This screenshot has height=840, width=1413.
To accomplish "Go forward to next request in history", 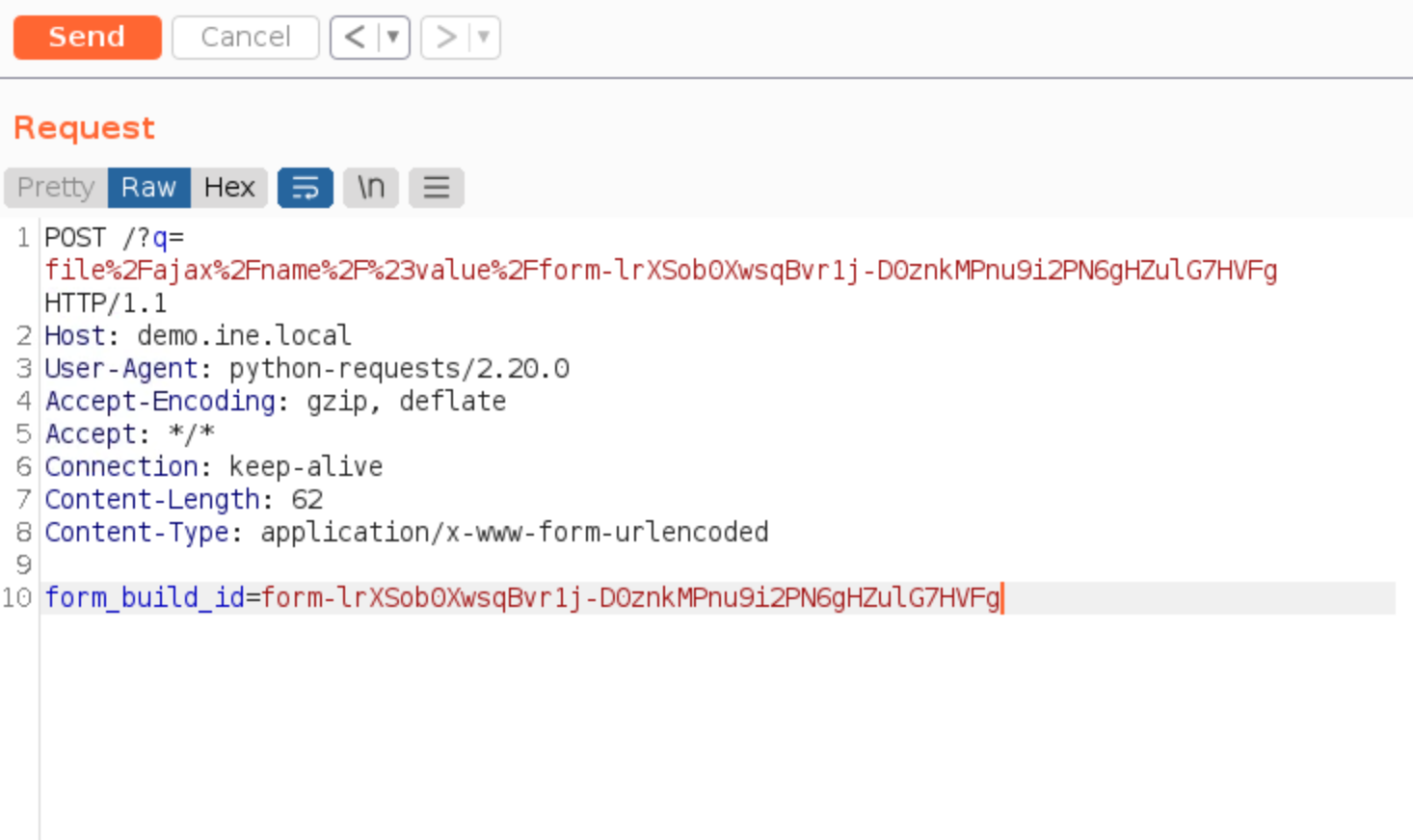I will click(444, 38).
